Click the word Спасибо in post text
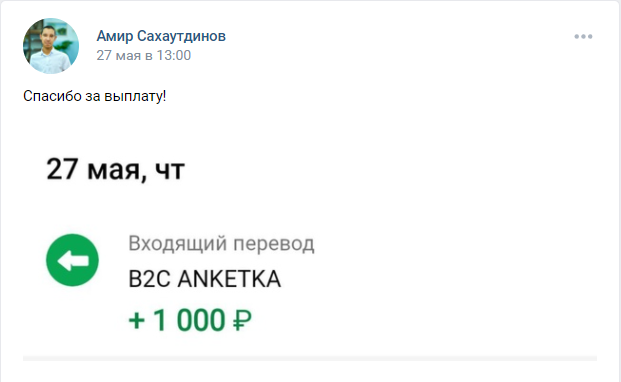Image resolution: width=621 pixels, height=382 pixels. [x=52, y=96]
